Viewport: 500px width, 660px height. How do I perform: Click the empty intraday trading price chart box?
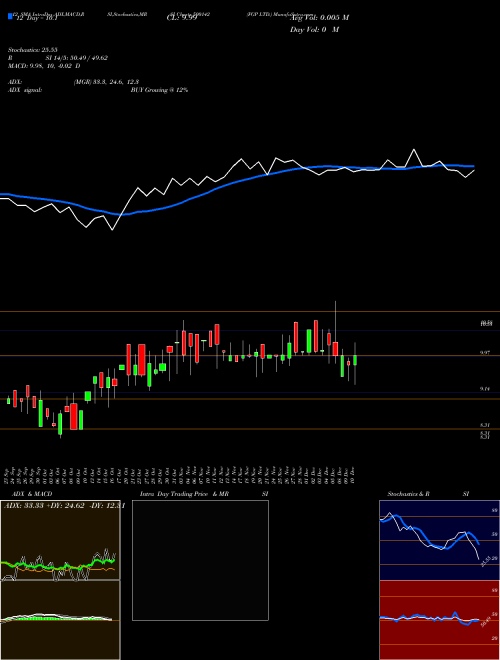[x=200, y=560]
